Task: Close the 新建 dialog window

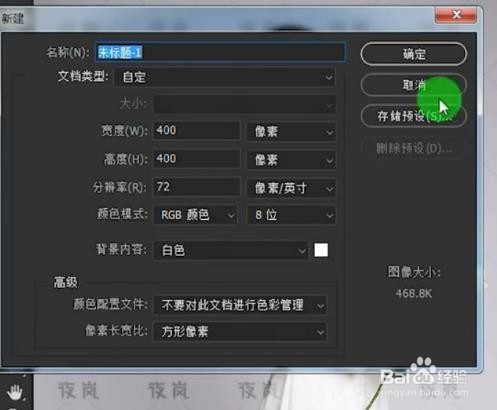Action: coord(456,15)
